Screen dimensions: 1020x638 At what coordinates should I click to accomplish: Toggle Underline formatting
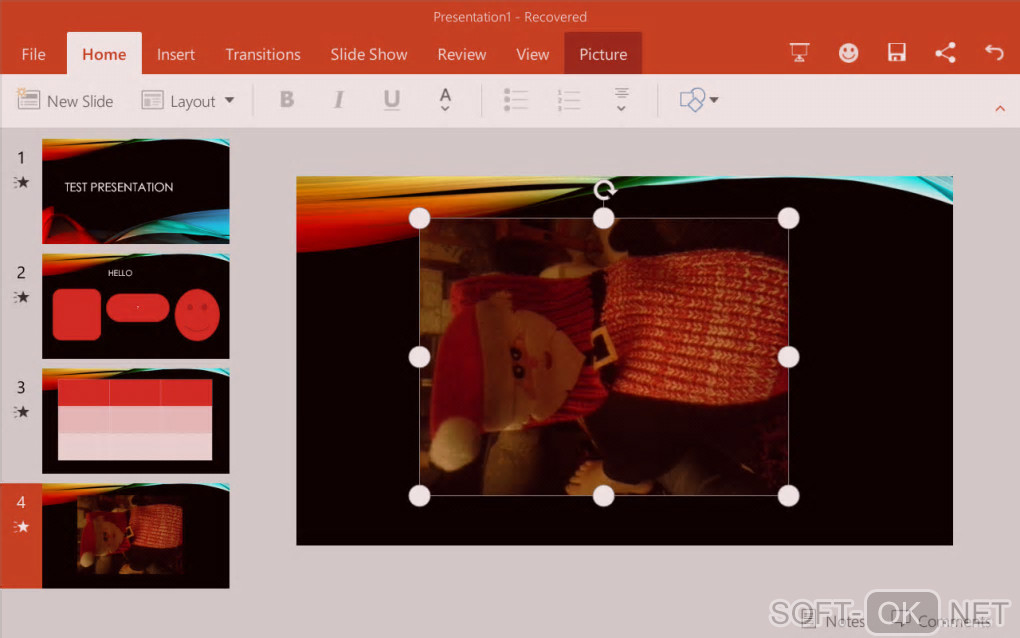(x=392, y=100)
